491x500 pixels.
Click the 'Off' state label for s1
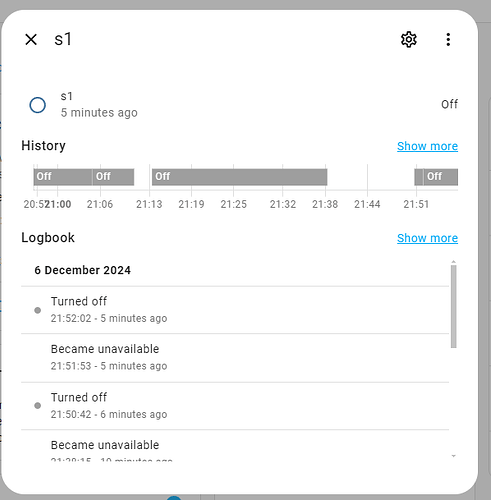tap(449, 104)
